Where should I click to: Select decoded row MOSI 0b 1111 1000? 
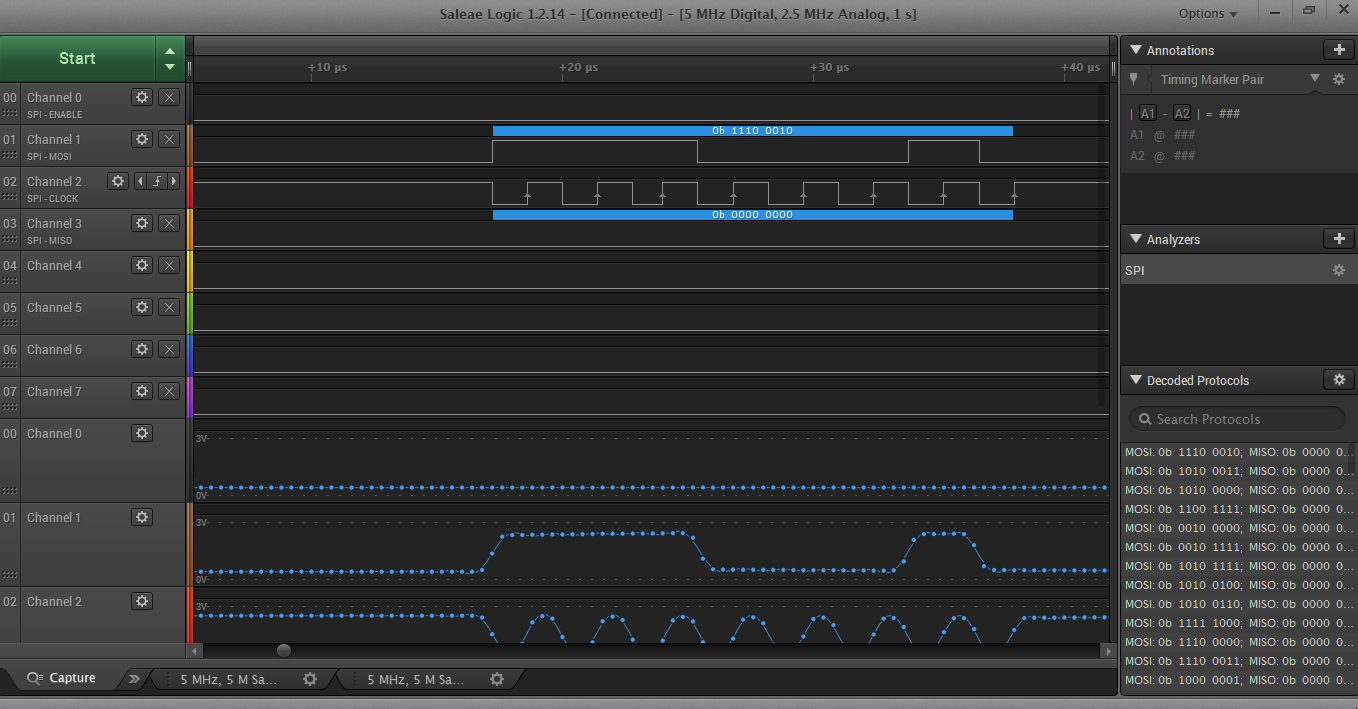click(x=1239, y=623)
